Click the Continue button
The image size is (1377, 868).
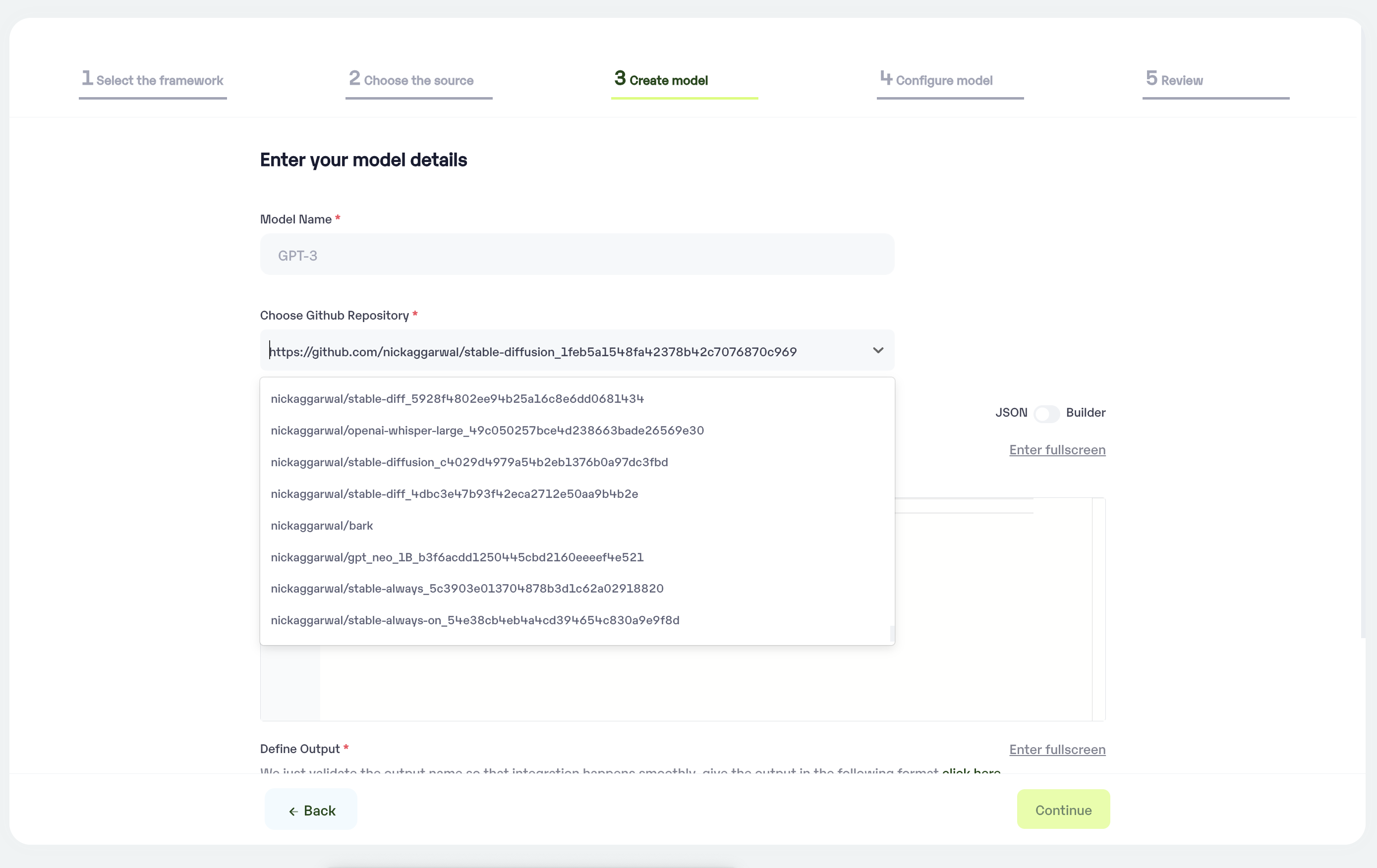pyautogui.click(x=1063, y=810)
